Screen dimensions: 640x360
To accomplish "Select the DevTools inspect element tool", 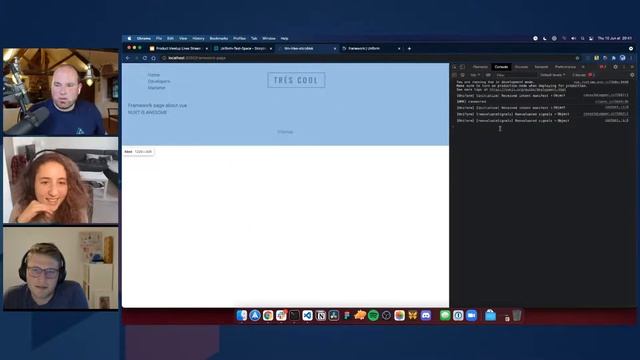I will pos(455,67).
